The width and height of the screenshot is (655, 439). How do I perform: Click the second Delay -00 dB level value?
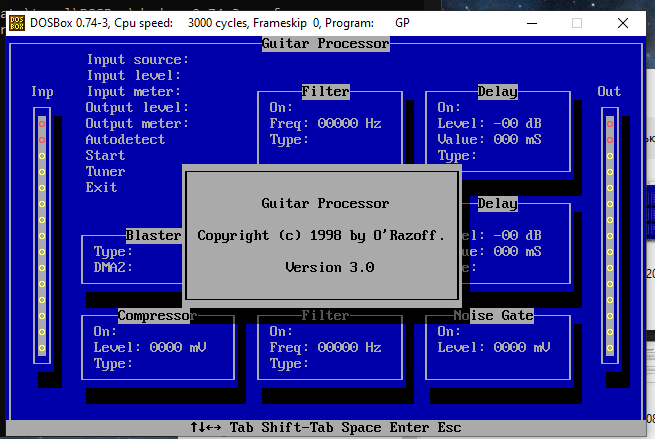517,236
